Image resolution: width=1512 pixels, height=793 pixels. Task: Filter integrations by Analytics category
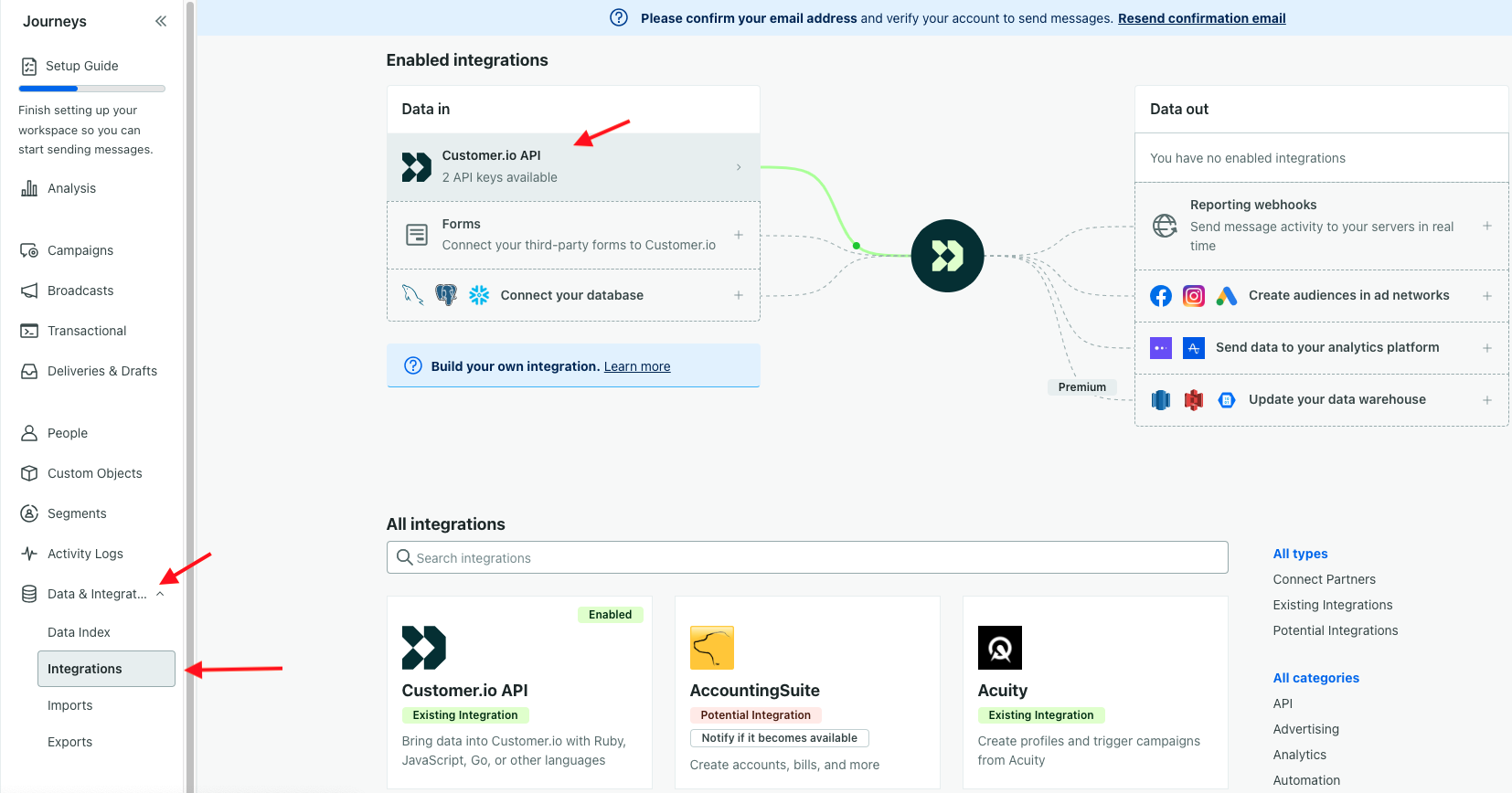pos(1299,755)
